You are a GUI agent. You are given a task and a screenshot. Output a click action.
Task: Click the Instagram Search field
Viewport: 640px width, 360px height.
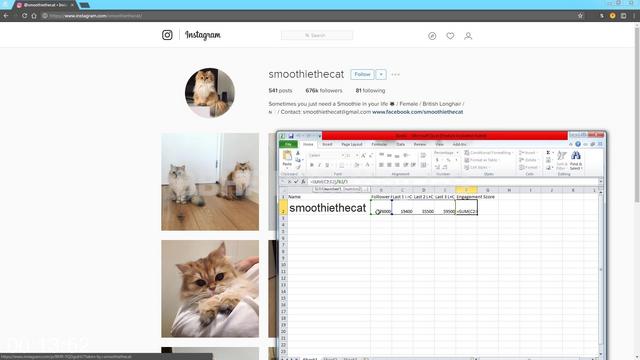(x=317, y=36)
